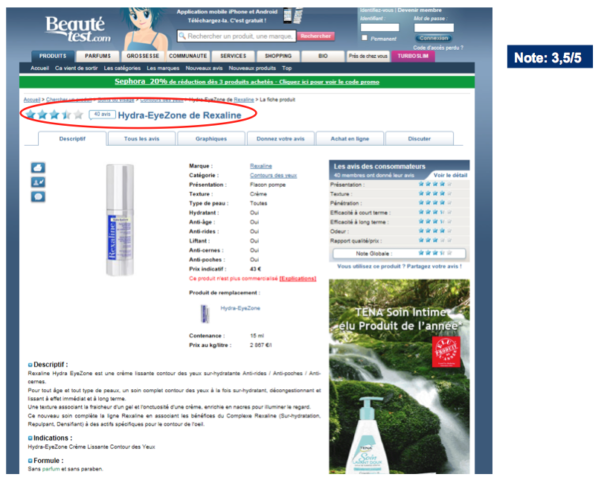Click the replacement product thumbnail

point(205,314)
